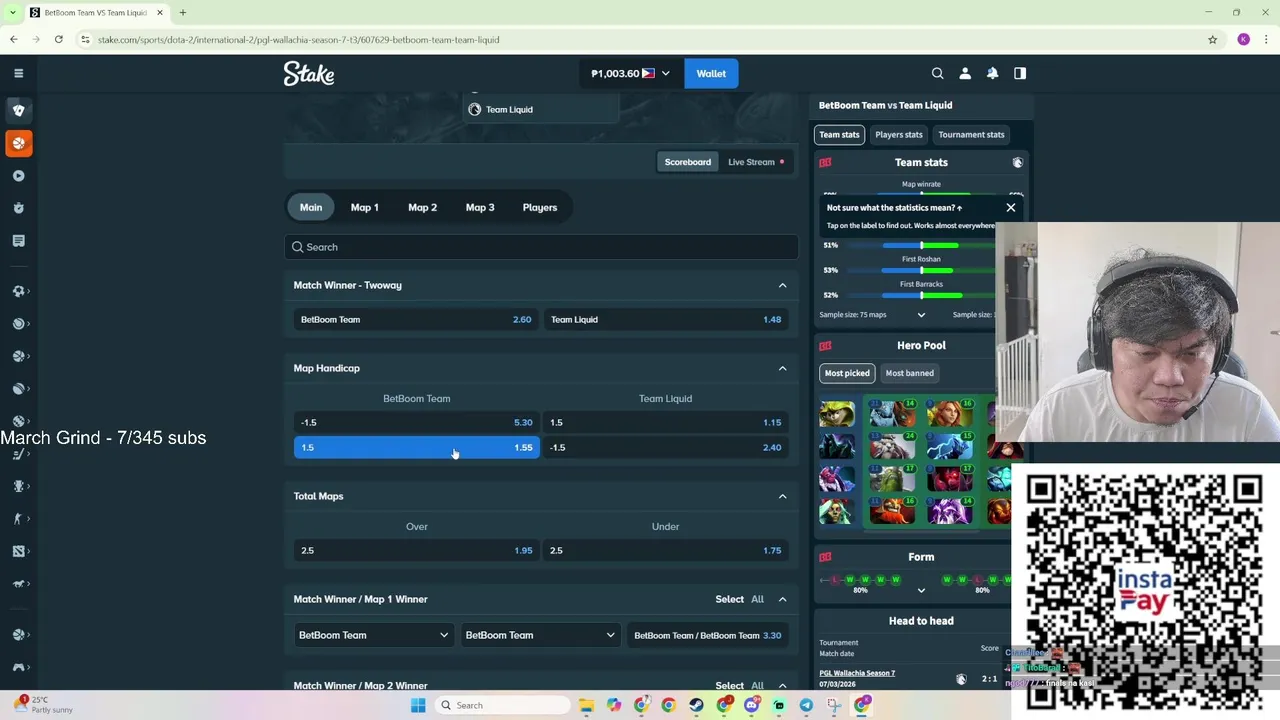The width and height of the screenshot is (1280, 720).
Task: Open the Players tab
Action: point(540,207)
